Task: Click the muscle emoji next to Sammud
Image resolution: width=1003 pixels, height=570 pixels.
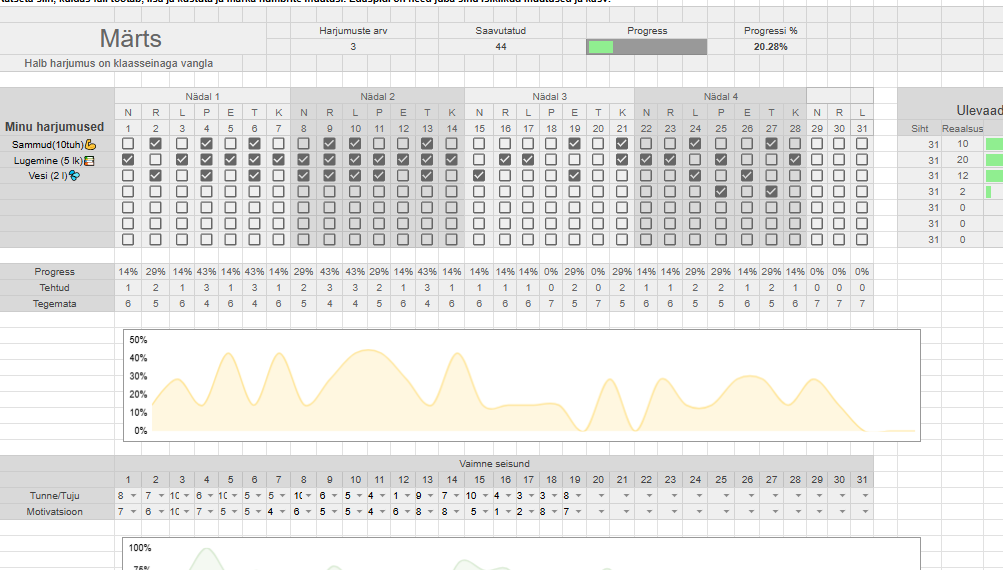Action: pos(91,144)
